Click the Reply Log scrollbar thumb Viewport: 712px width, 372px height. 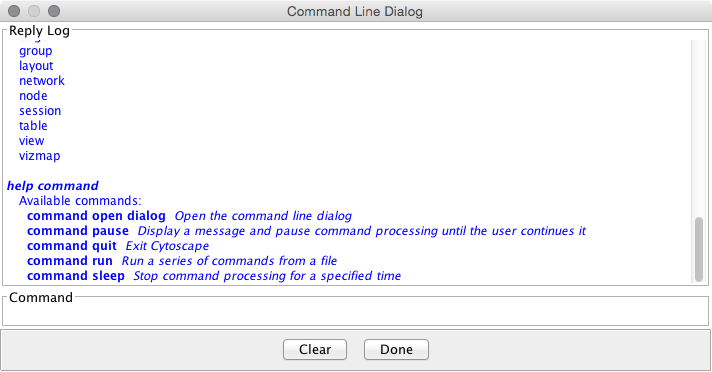[x=699, y=249]
